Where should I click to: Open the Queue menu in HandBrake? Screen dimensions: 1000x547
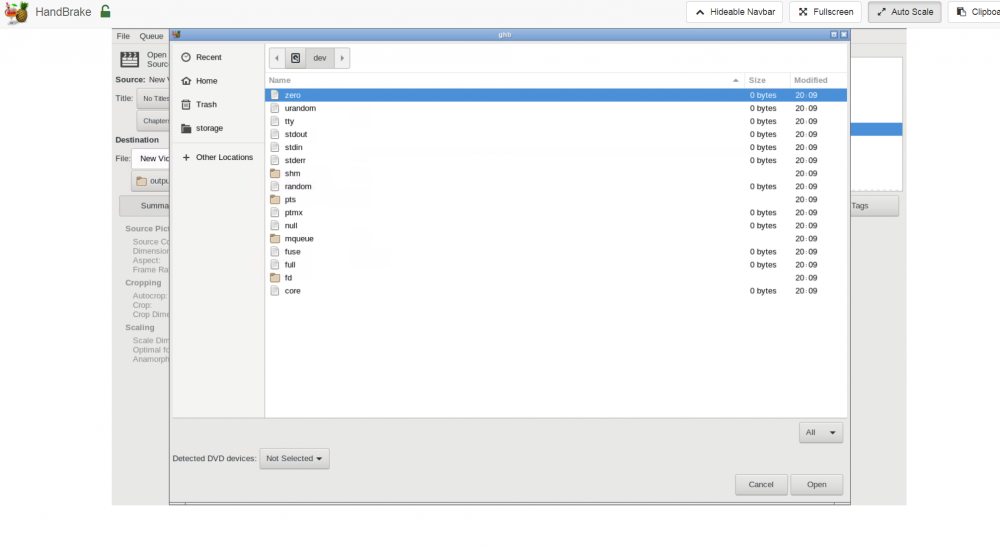(151, 36)
